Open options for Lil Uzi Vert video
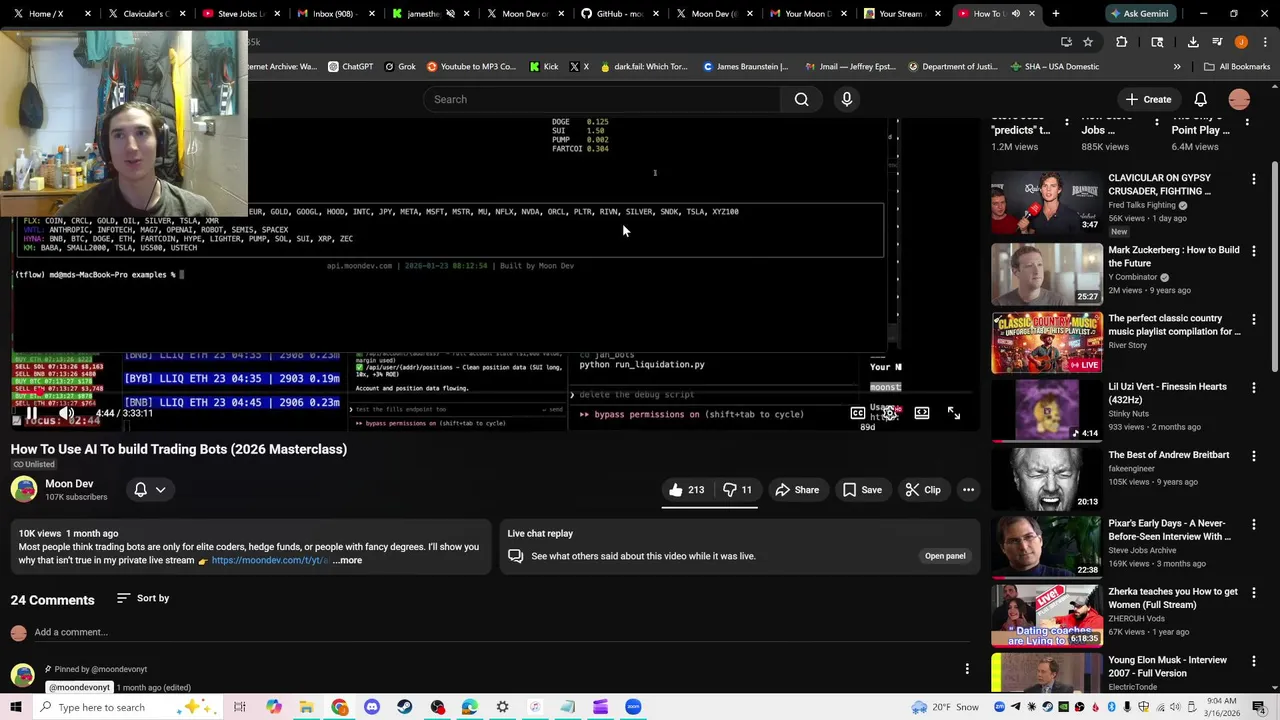This screenshot has height=720, width=1280. pyautogui.click(x=1253, y=388)
